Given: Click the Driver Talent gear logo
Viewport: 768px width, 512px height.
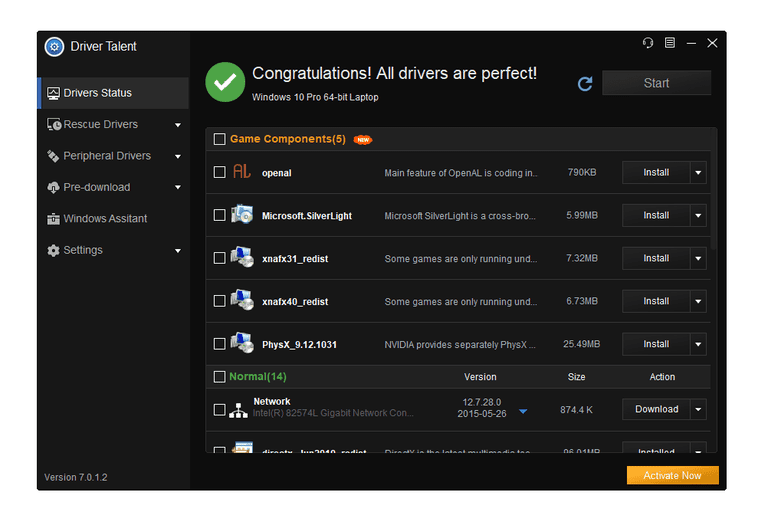Looking at the screenshot, I should 55,46.
